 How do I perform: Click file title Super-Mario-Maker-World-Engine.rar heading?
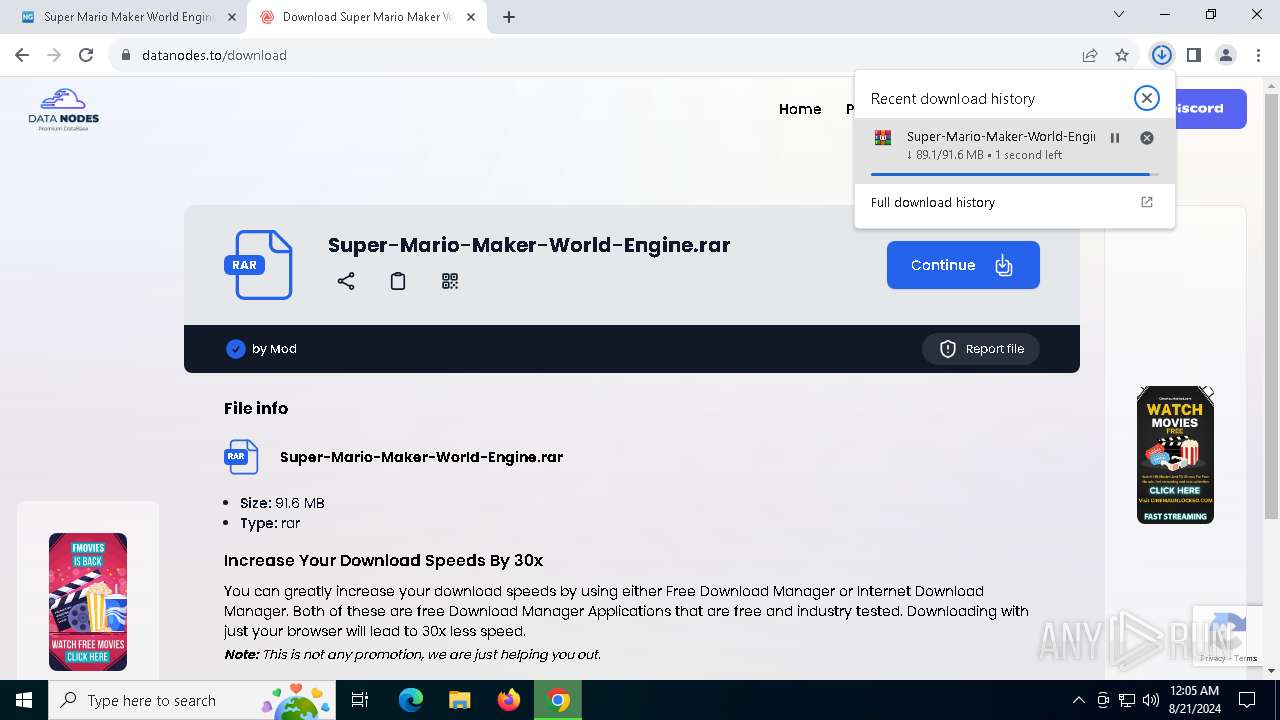529,245
